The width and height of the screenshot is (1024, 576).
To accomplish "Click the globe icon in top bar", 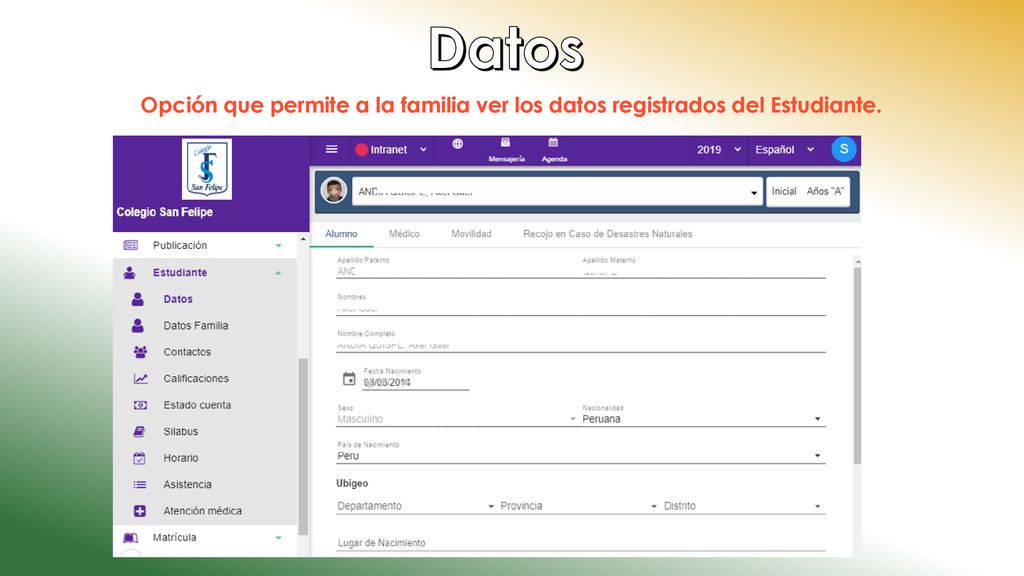I will tap(458, 144).
